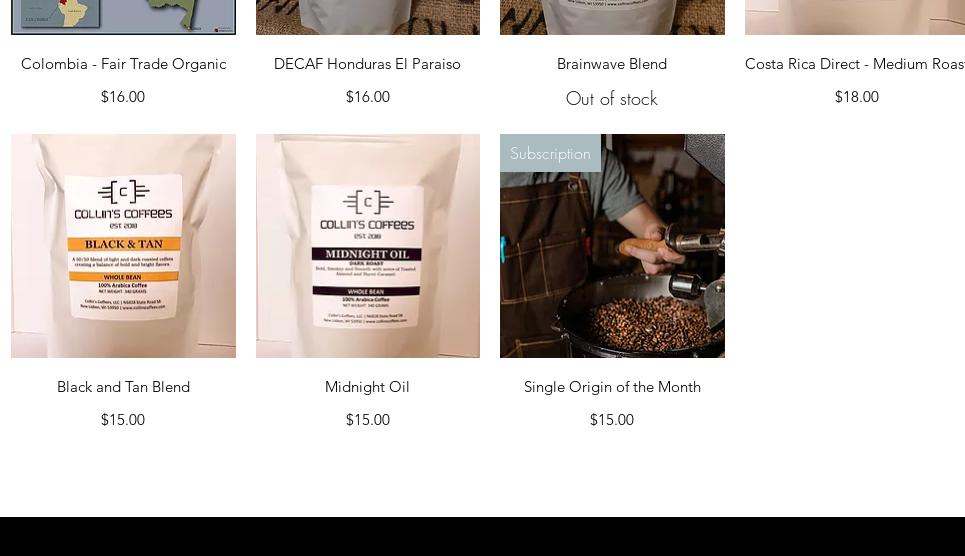This screenshot has width=965, height=556.
Task: Open the Brainwave Blend bag image
Action: (x=612, y=17)
